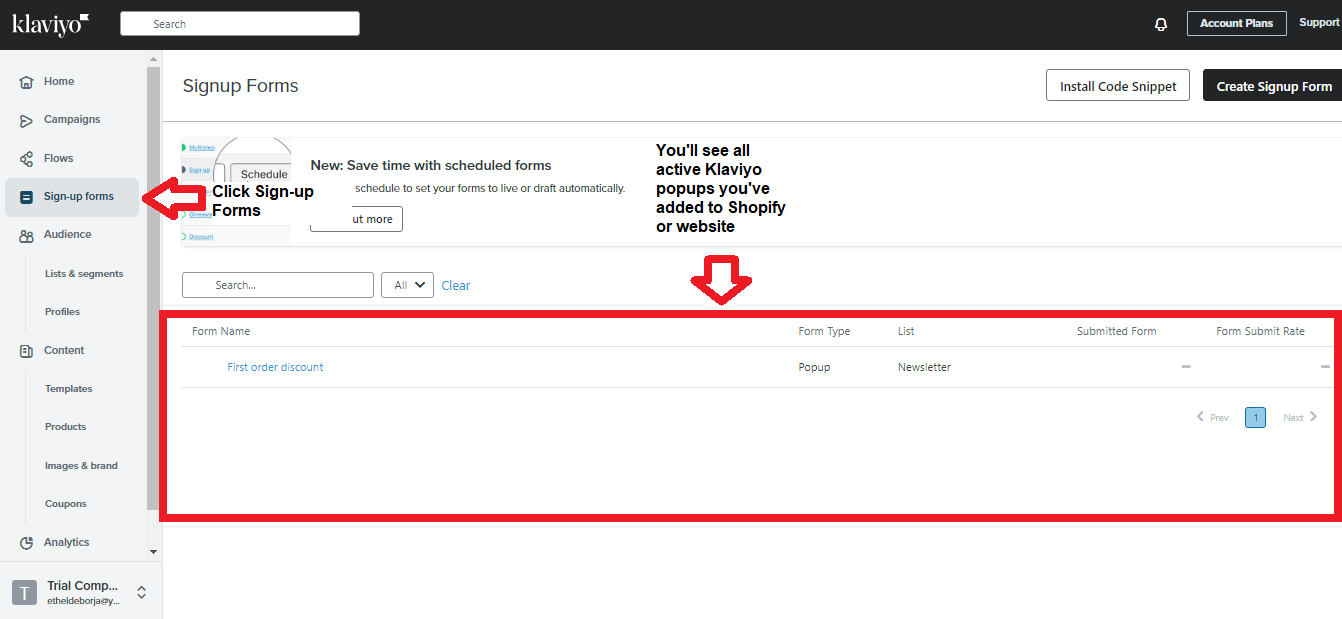Open account switcher chevrons
Image resolution: width=1342 pixels, height=619 pixels.
(141, 592)
